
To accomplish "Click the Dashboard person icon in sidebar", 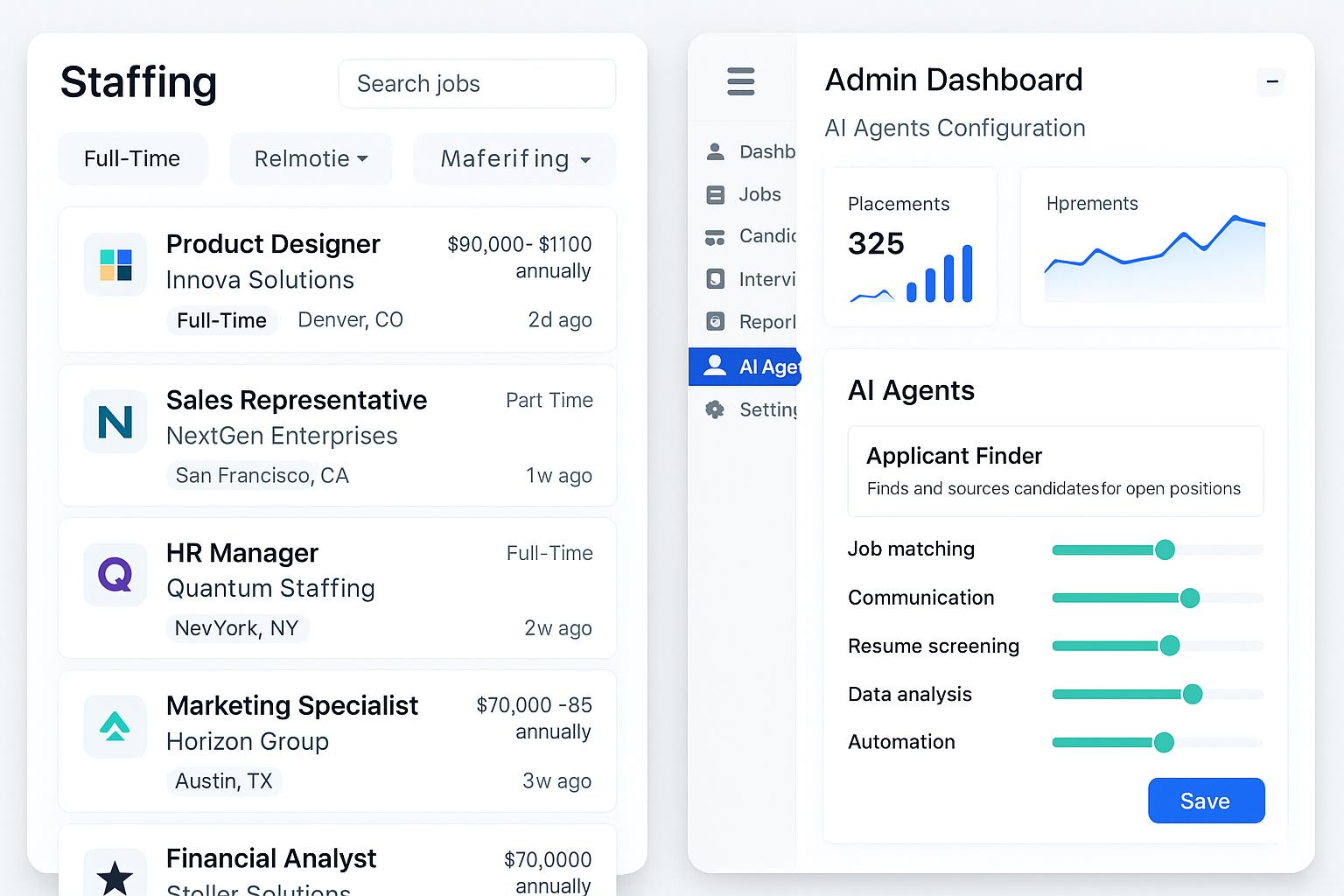I will [x=715, y=151].
